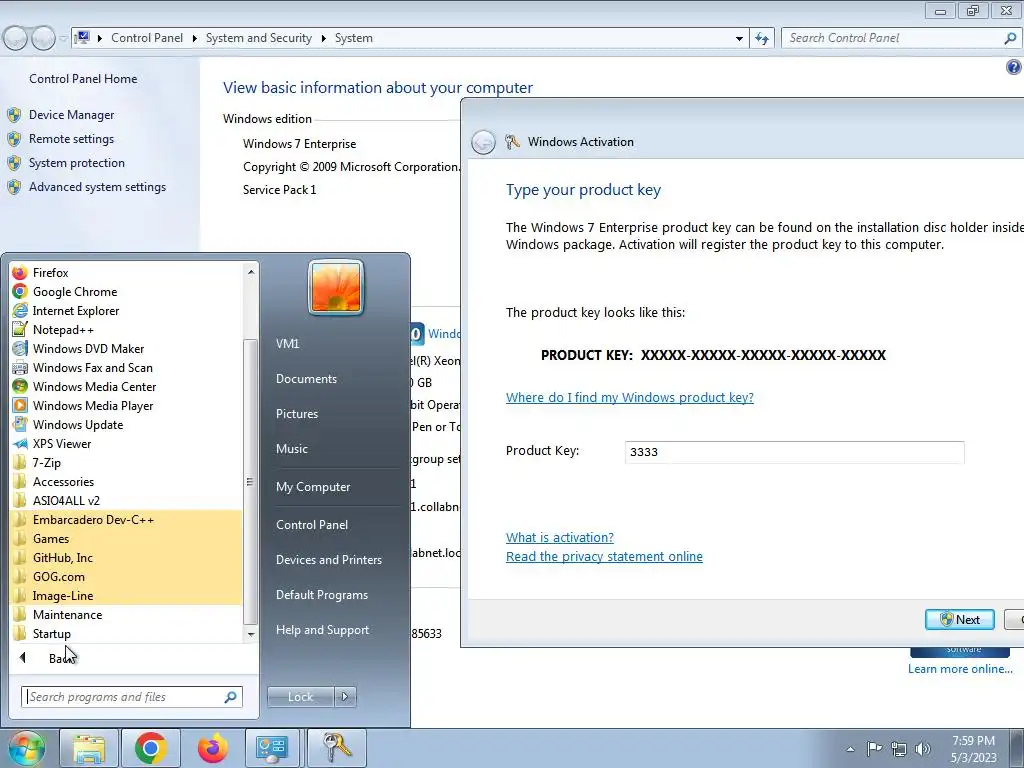
Task: Expand the Games folder
Action: 50,539
